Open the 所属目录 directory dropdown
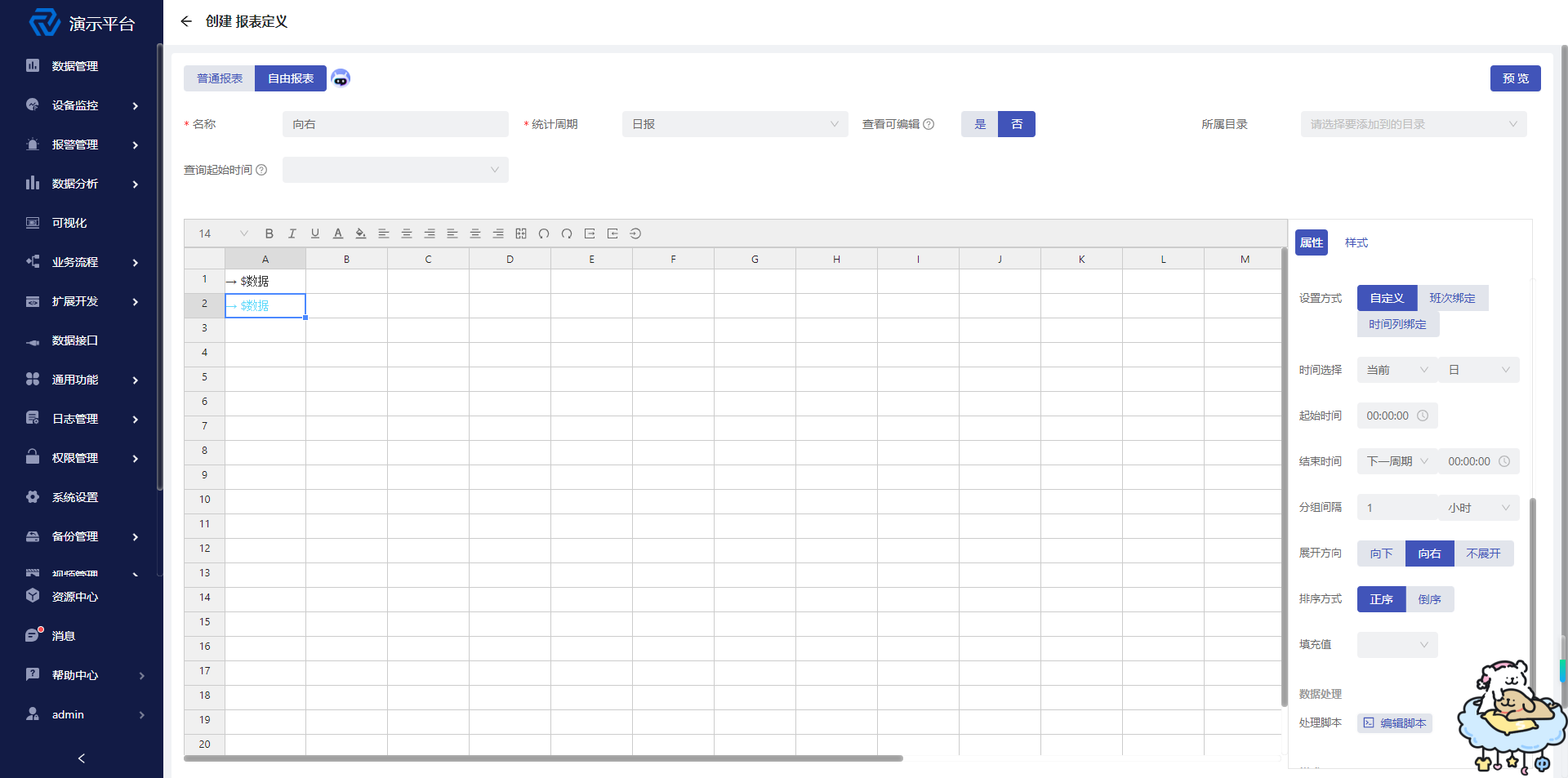The image size is (1568, 778). click(1413, 124)
